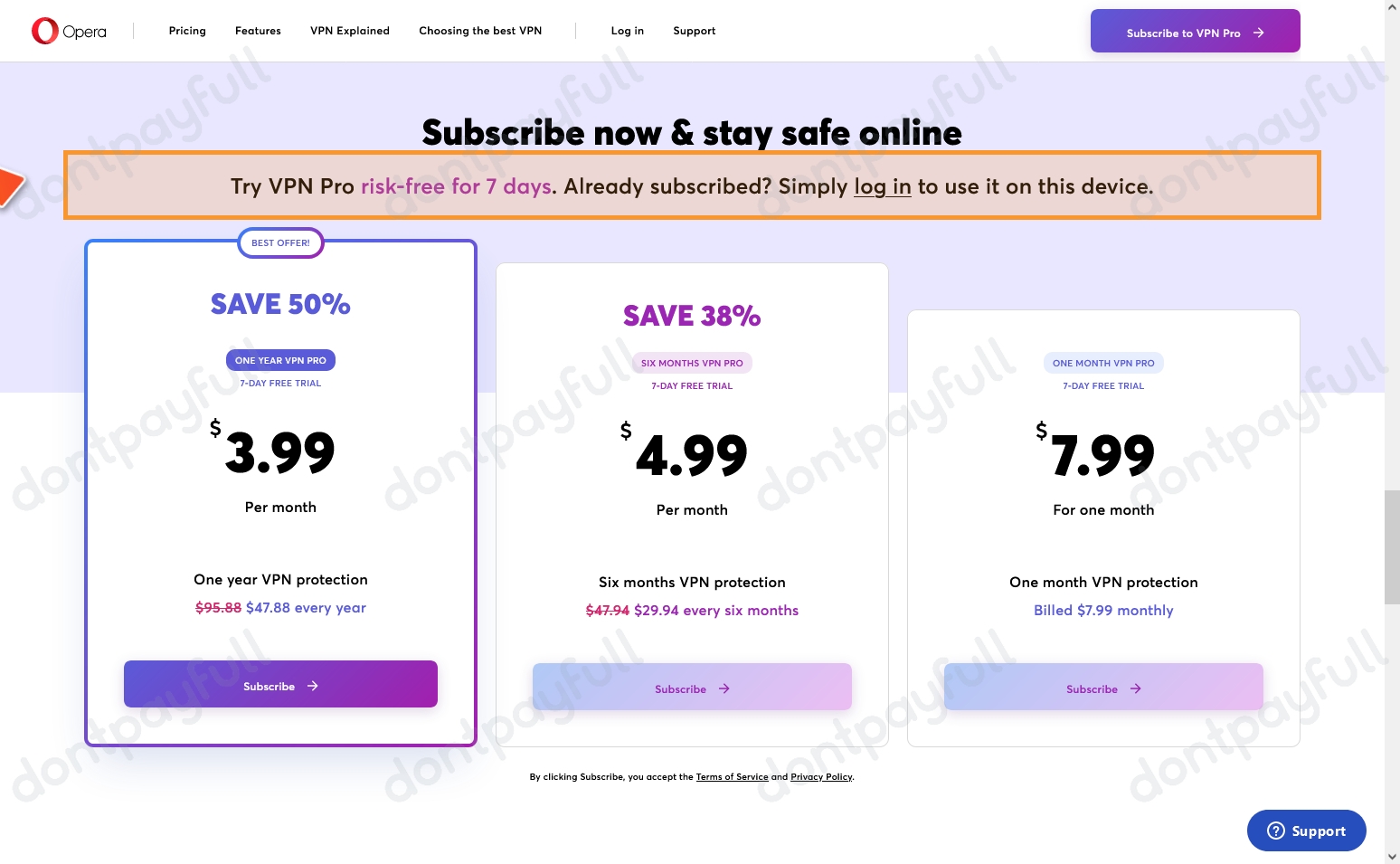Image resolution: width=1400 pixels, height=864 pixels.
Task: Click the BEST OFFER! badge
Action: pos(280,242)
